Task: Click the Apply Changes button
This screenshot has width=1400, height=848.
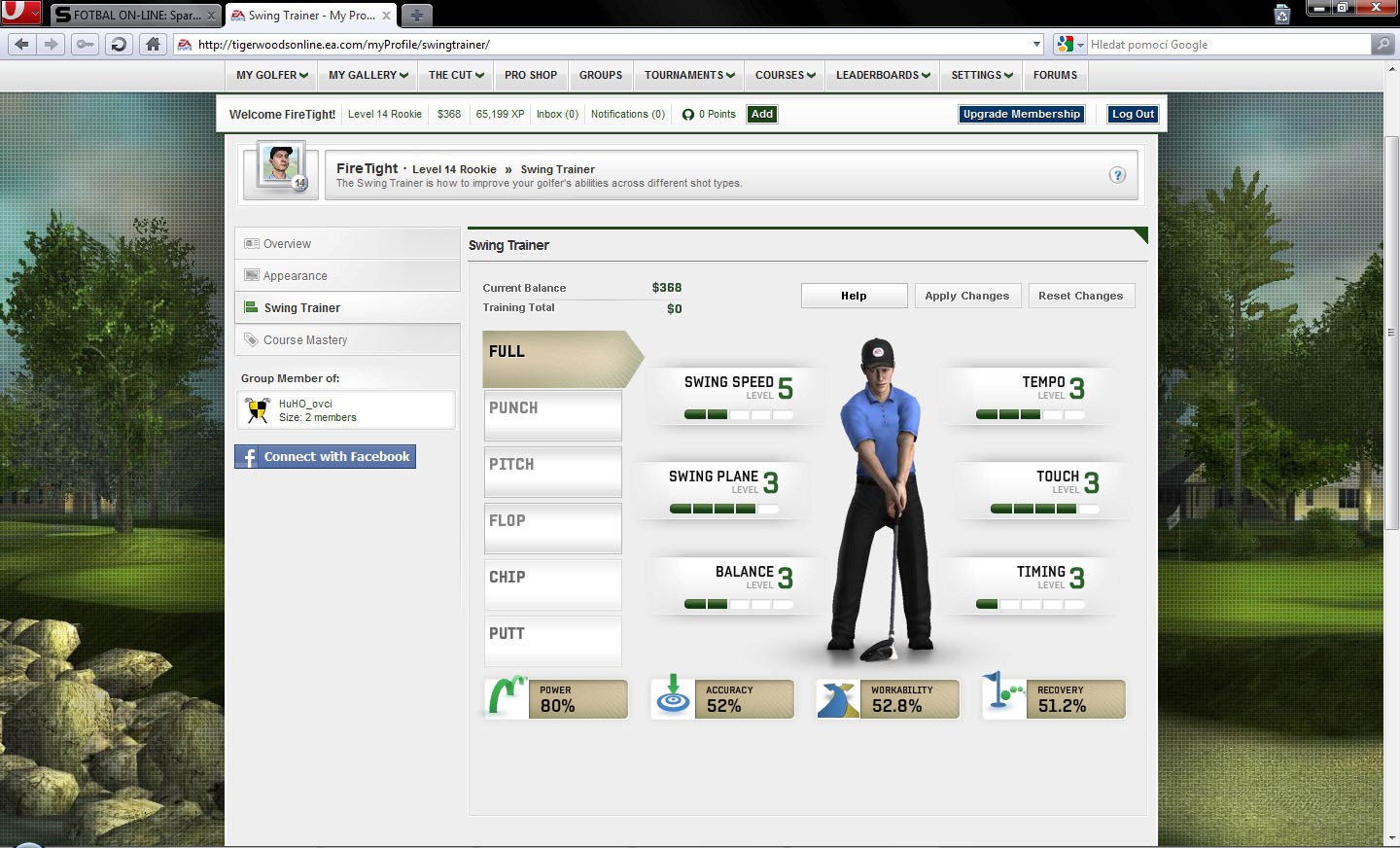Action: coord(967,296)
